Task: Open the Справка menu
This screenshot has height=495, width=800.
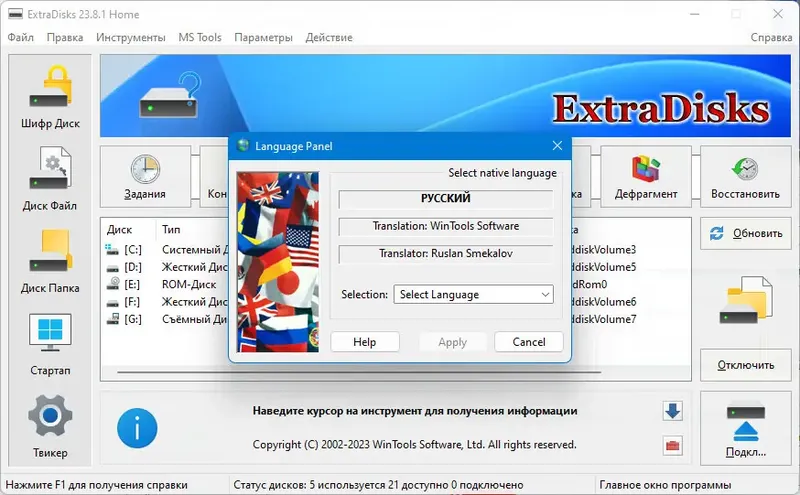Action: point(771,37)
